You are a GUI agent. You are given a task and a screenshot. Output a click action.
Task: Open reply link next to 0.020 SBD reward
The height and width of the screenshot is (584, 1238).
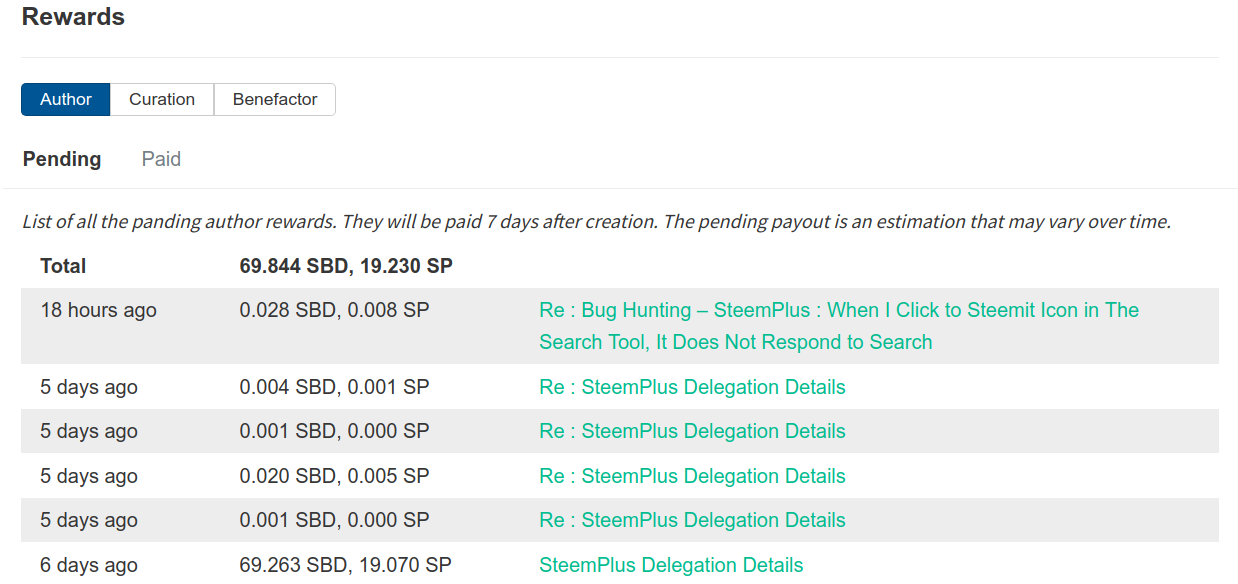pos(692,476)
